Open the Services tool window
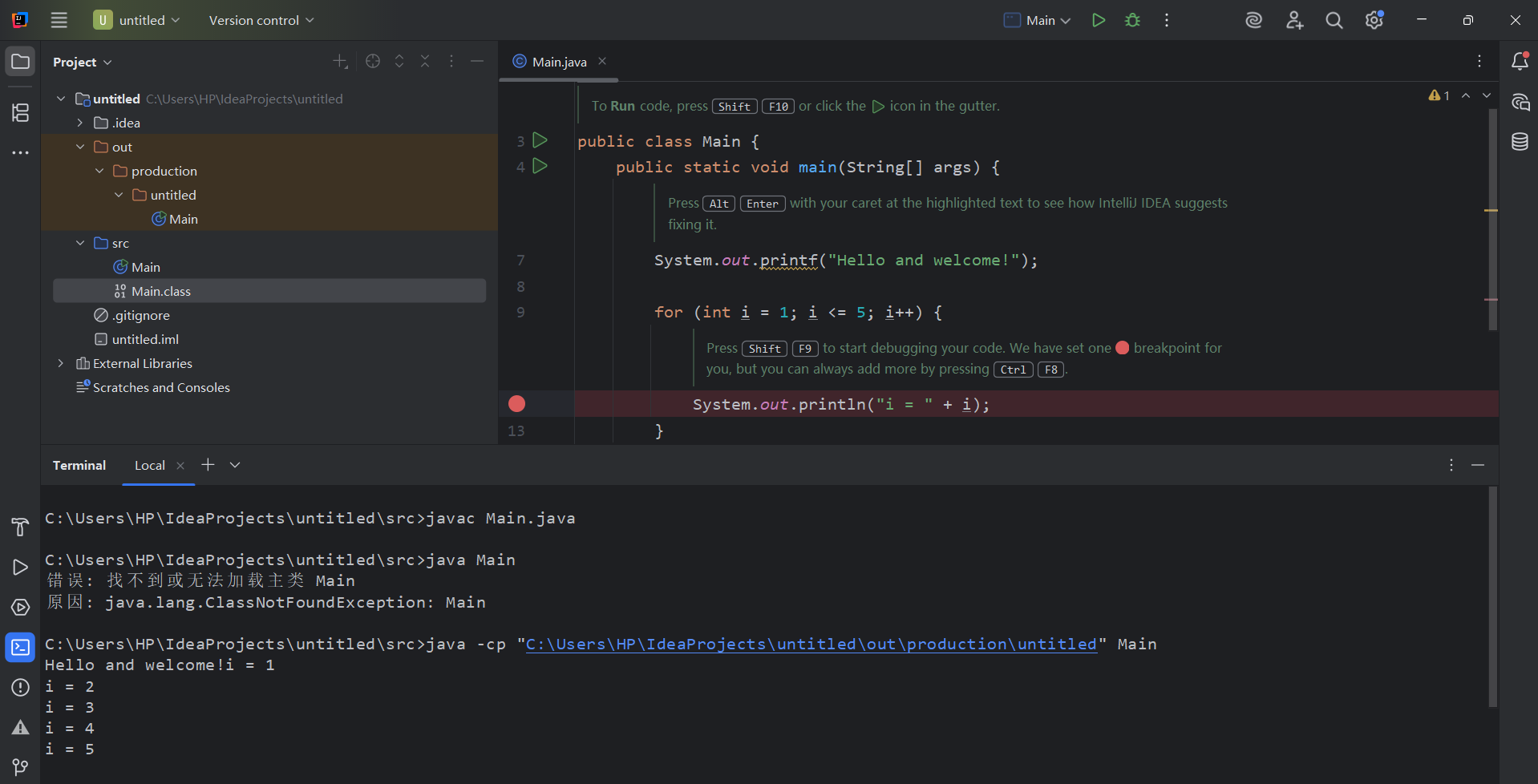The image size is (1538, 784). point(20,607)
